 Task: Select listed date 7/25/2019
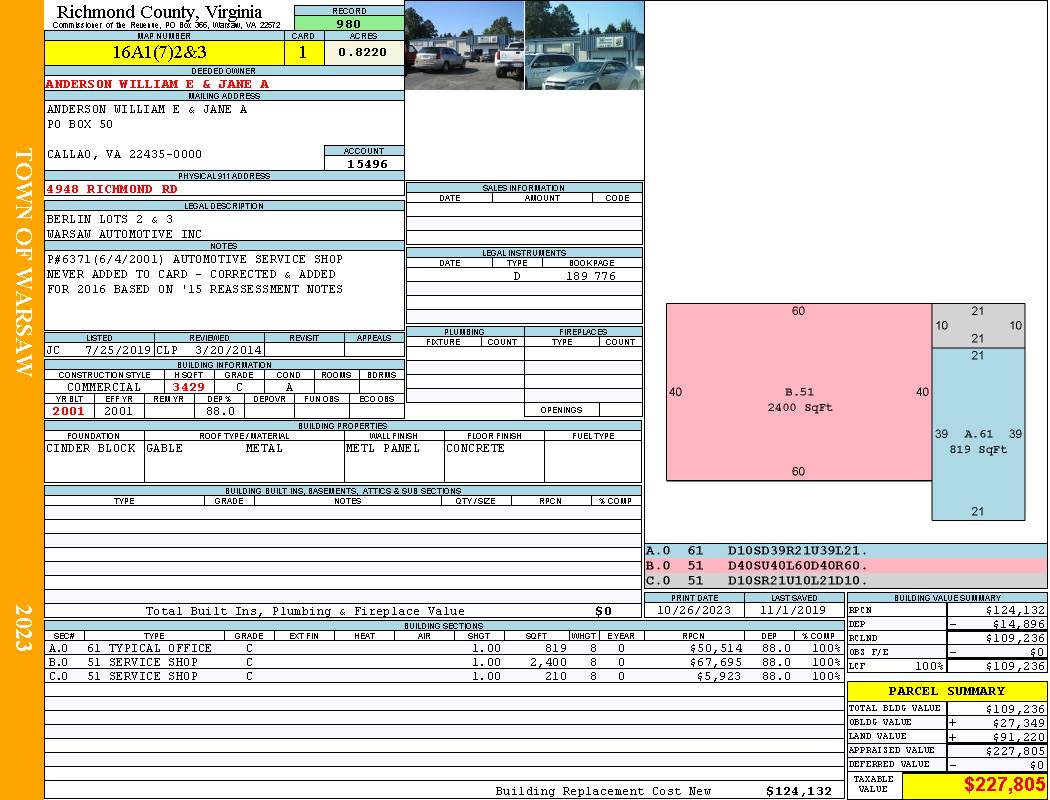pos(118,349)
